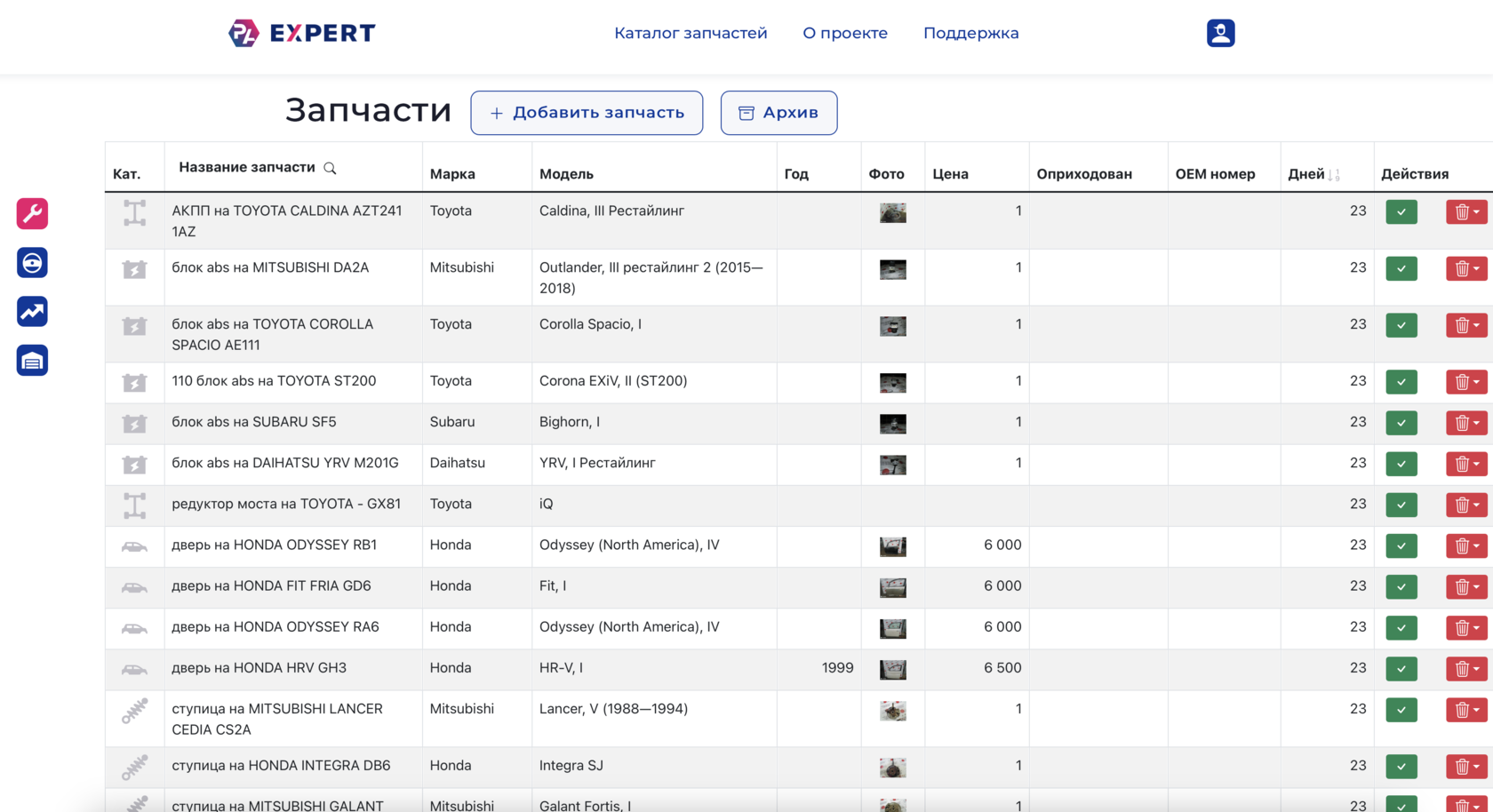Open the user profile icon in header
Screen dimensions: 1493x812
point(1220,33)
